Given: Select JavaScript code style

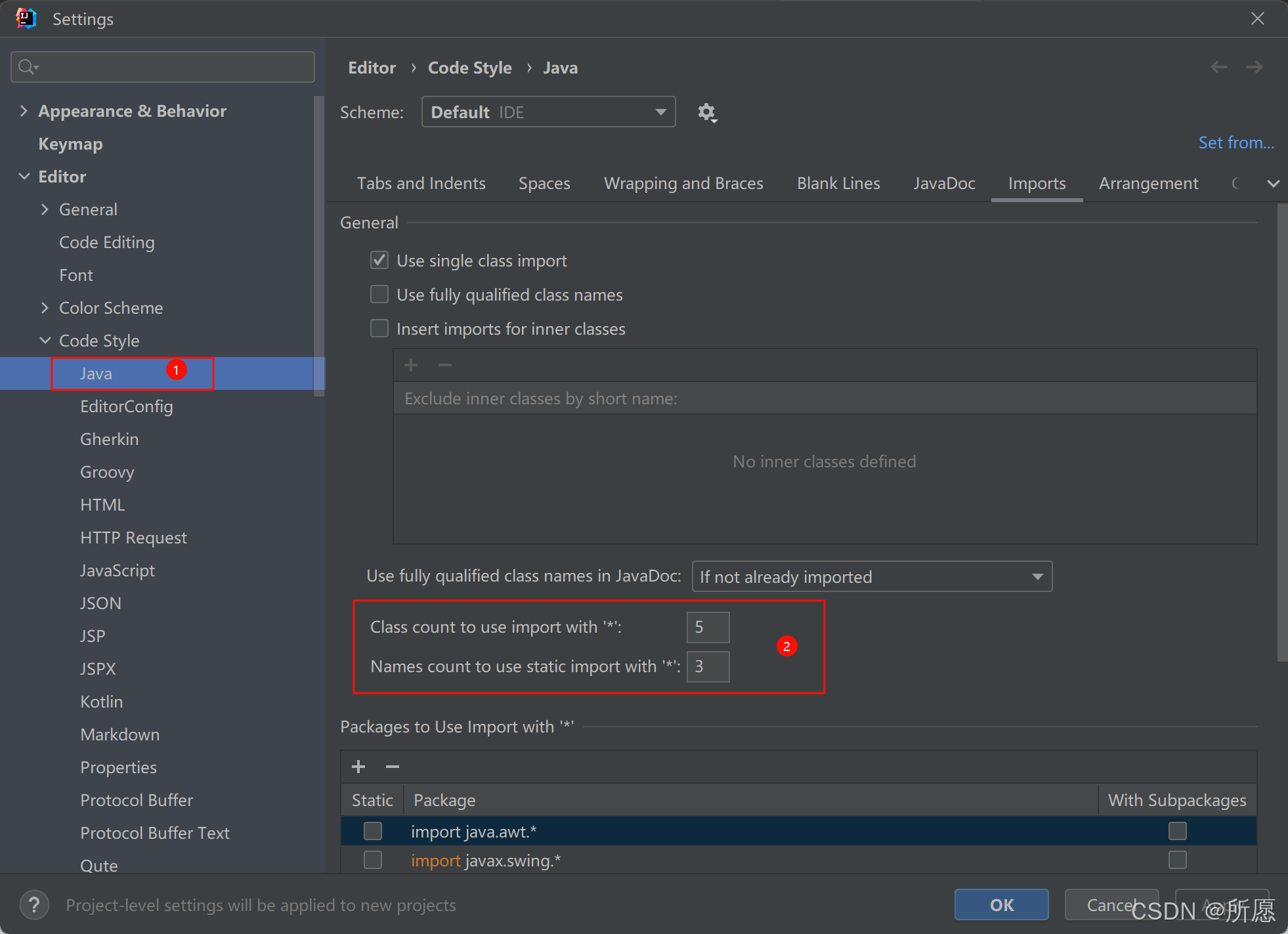Looking at the screenshot, I should tap(118, 570).
